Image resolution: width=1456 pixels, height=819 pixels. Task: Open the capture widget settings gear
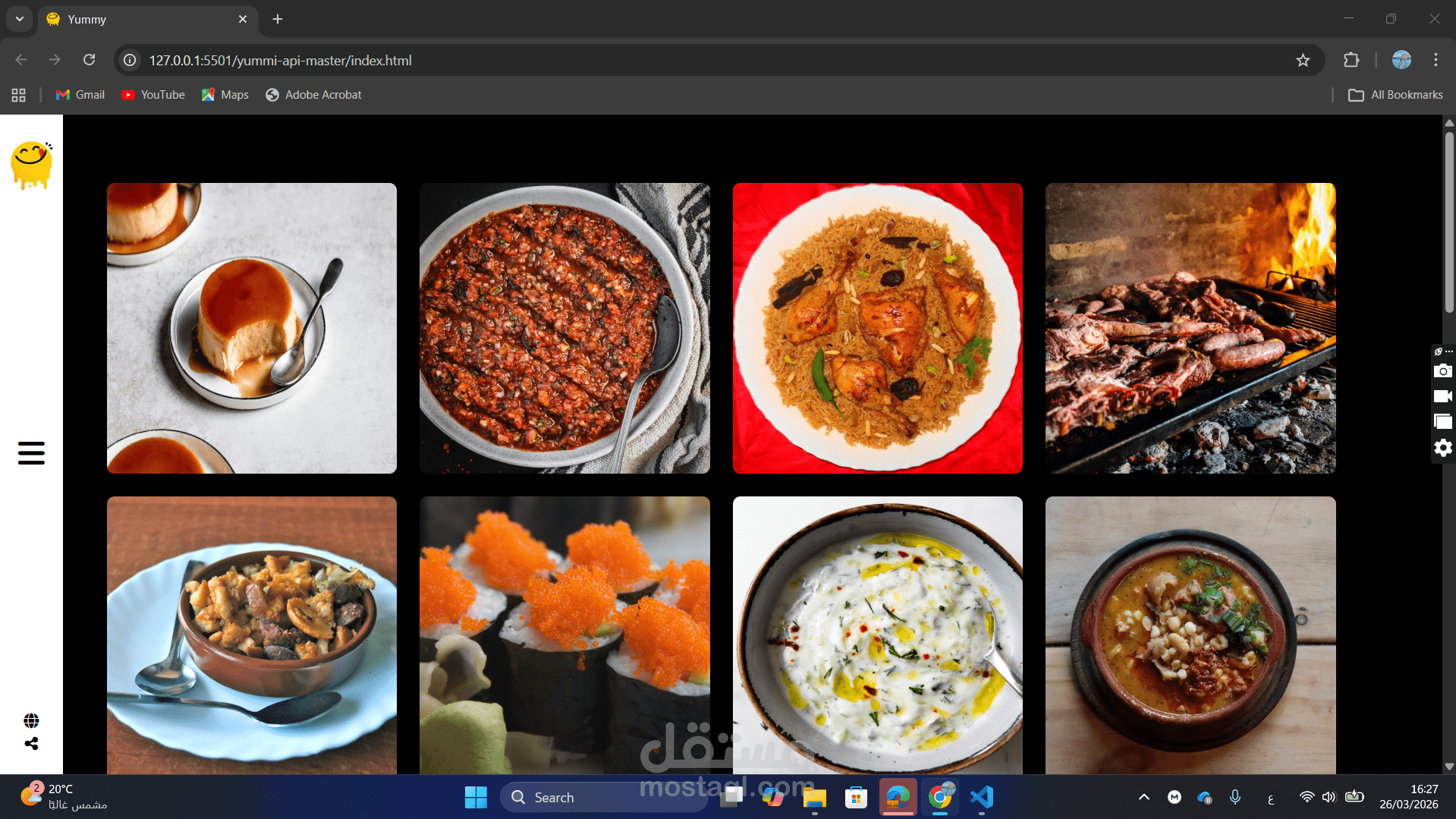pos(1442,448)
